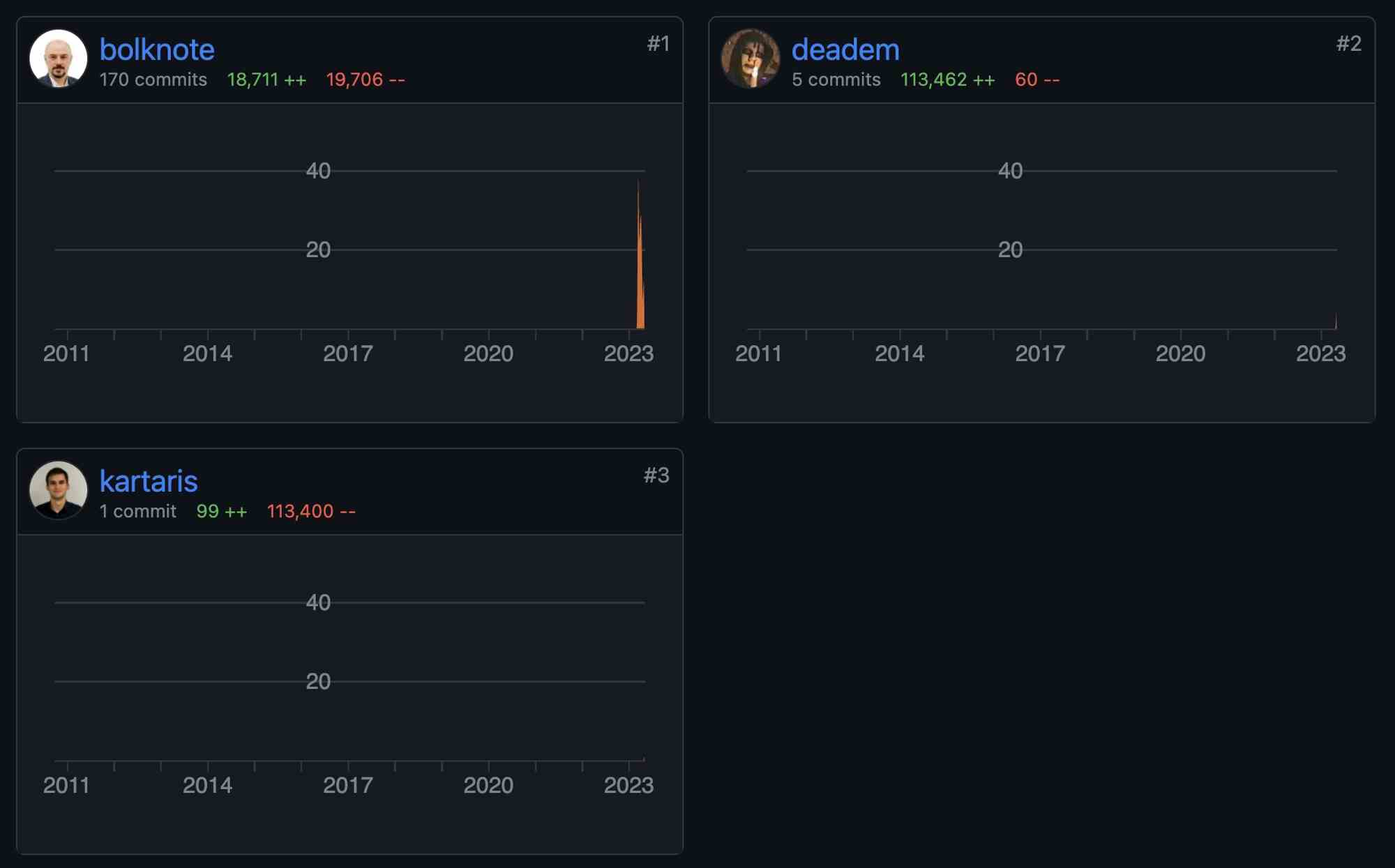1395x868 pixels.
Task: Open bolknote's avatar profile picture
Action: (x=59, y=59)
